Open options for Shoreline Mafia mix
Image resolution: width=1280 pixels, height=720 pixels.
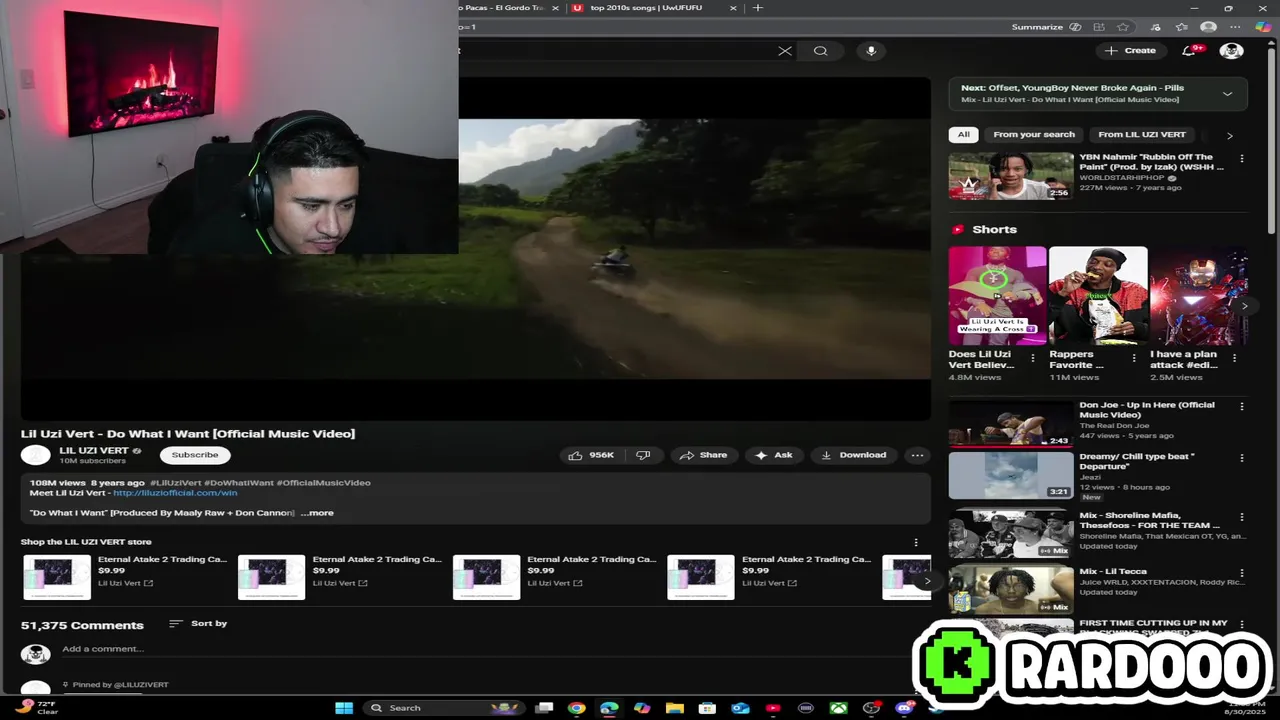pyautogui.click(x=1242, y=518)
